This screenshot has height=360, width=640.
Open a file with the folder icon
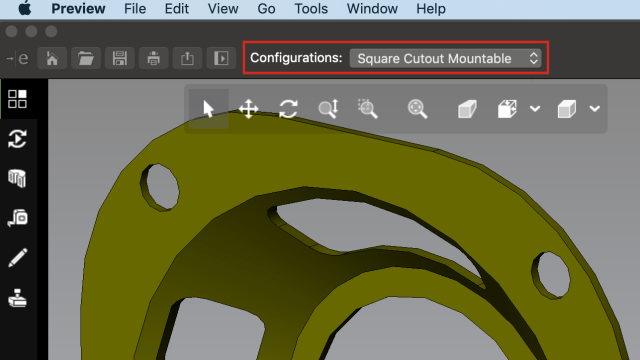click(86, 58)
